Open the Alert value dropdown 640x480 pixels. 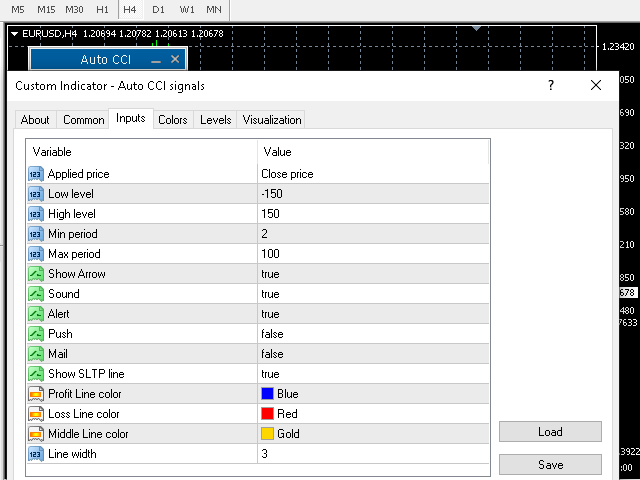tap(270, 314)
